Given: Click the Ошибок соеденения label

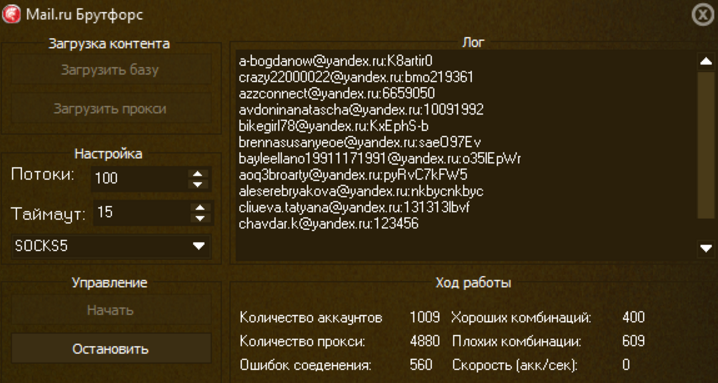Looking at the screenshot, I should [x=306, y=366].
